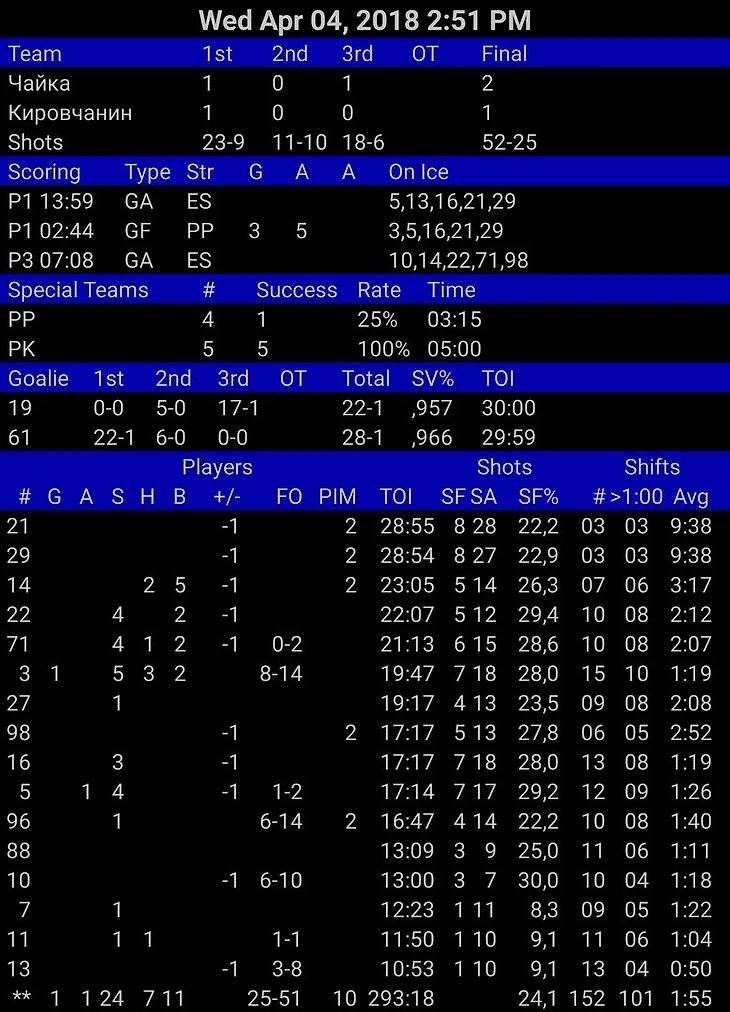Viewport: 730px width, 1012px height.
Task: Sort players by the +/- column header
Action: 229,497
